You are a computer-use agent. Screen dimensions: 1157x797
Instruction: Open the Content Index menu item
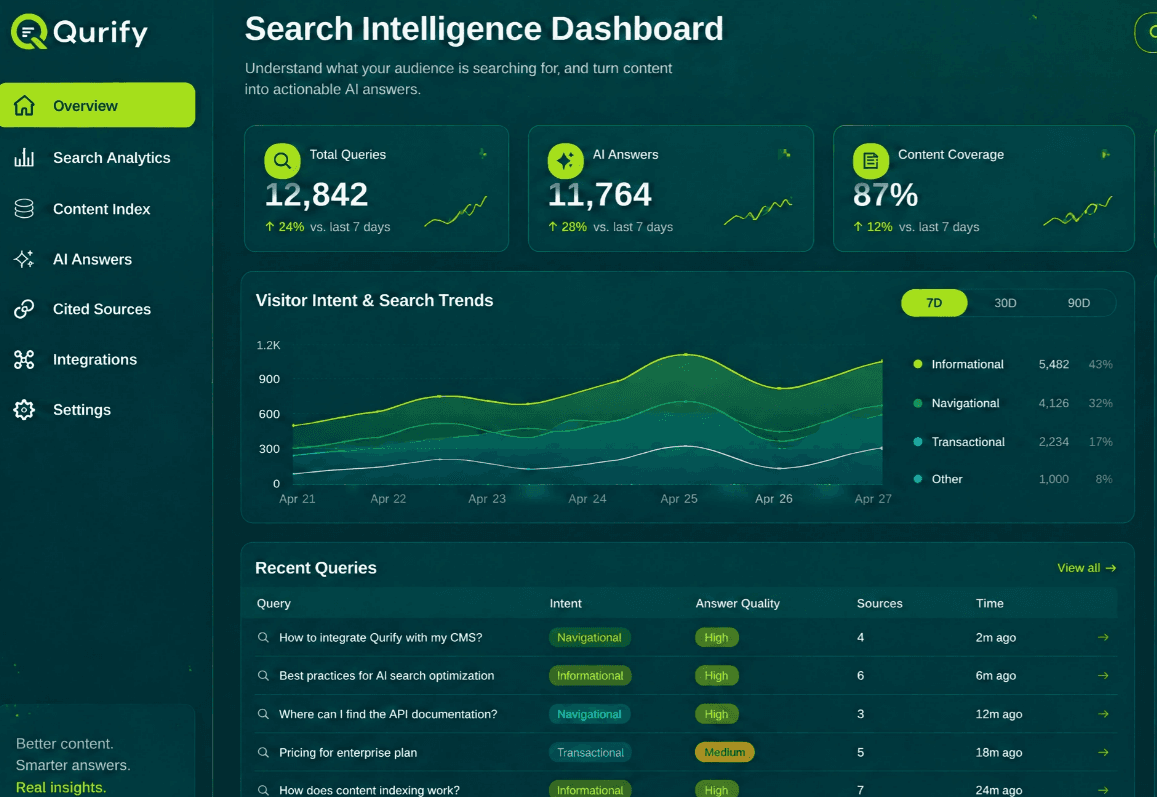[102, 209]
